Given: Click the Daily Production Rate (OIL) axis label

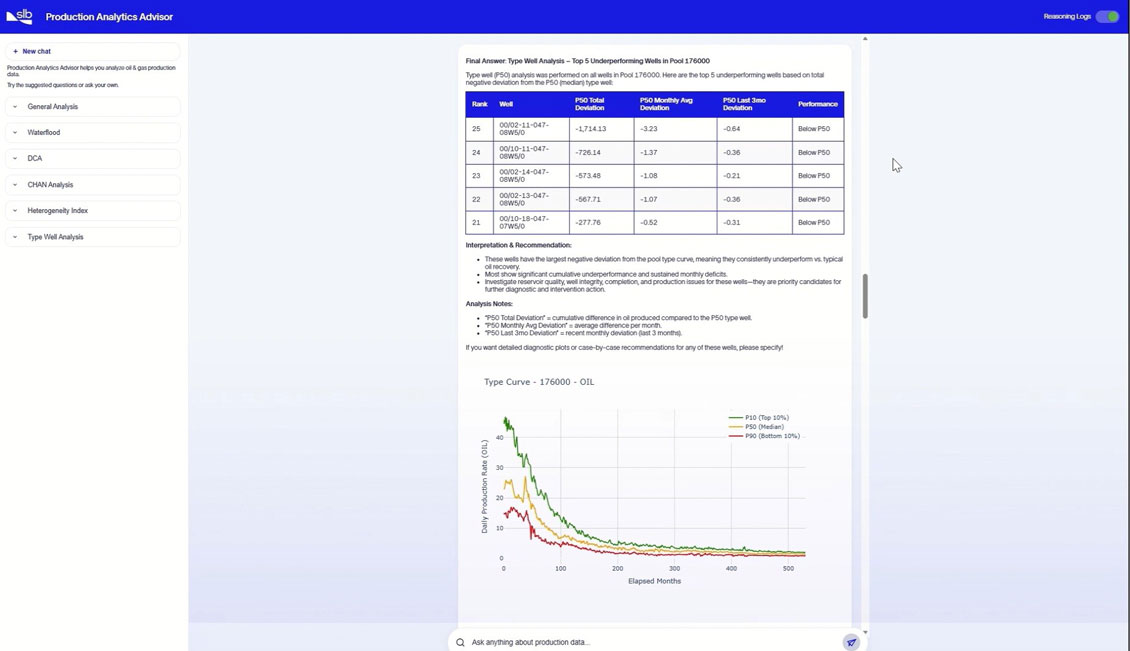Looking at the screenshot, I should point(484,487).
